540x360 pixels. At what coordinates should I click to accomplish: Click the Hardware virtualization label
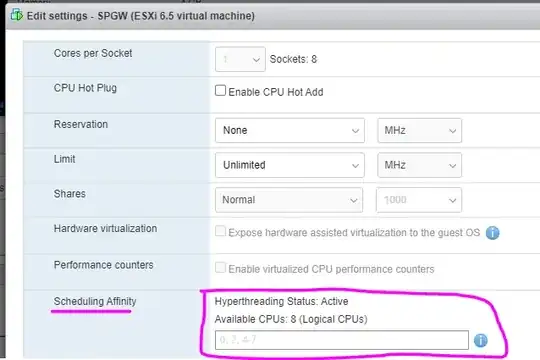tap(105, 228)
